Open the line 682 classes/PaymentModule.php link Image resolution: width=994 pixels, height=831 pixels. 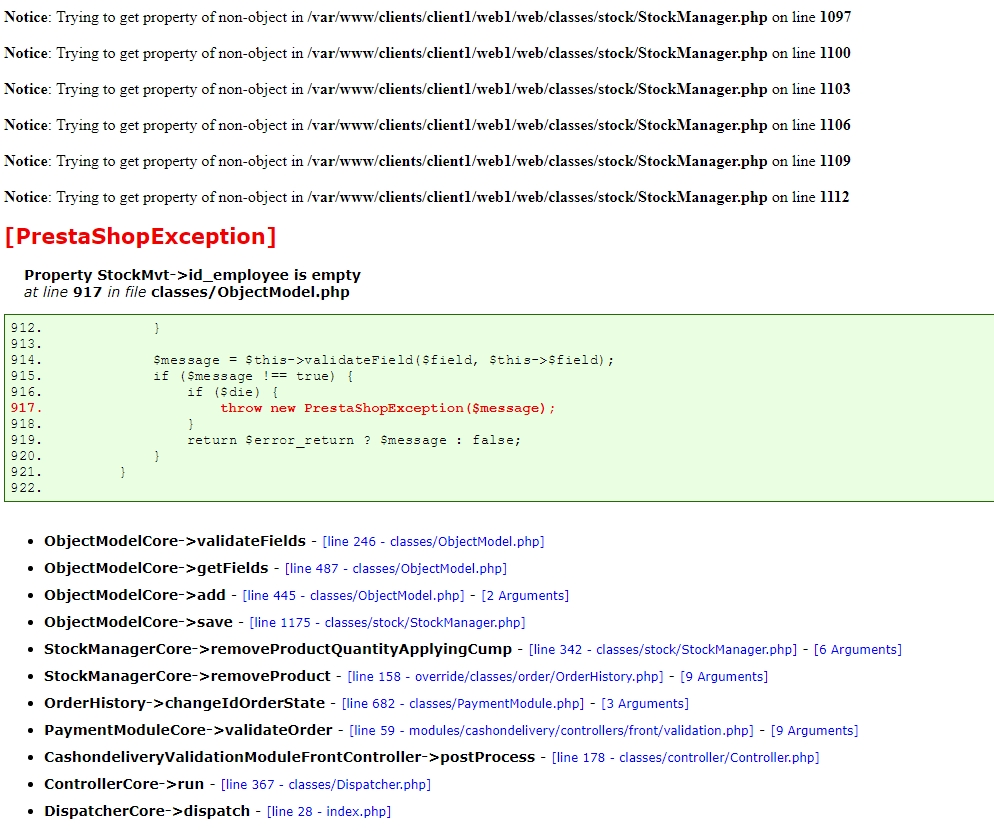463,704
